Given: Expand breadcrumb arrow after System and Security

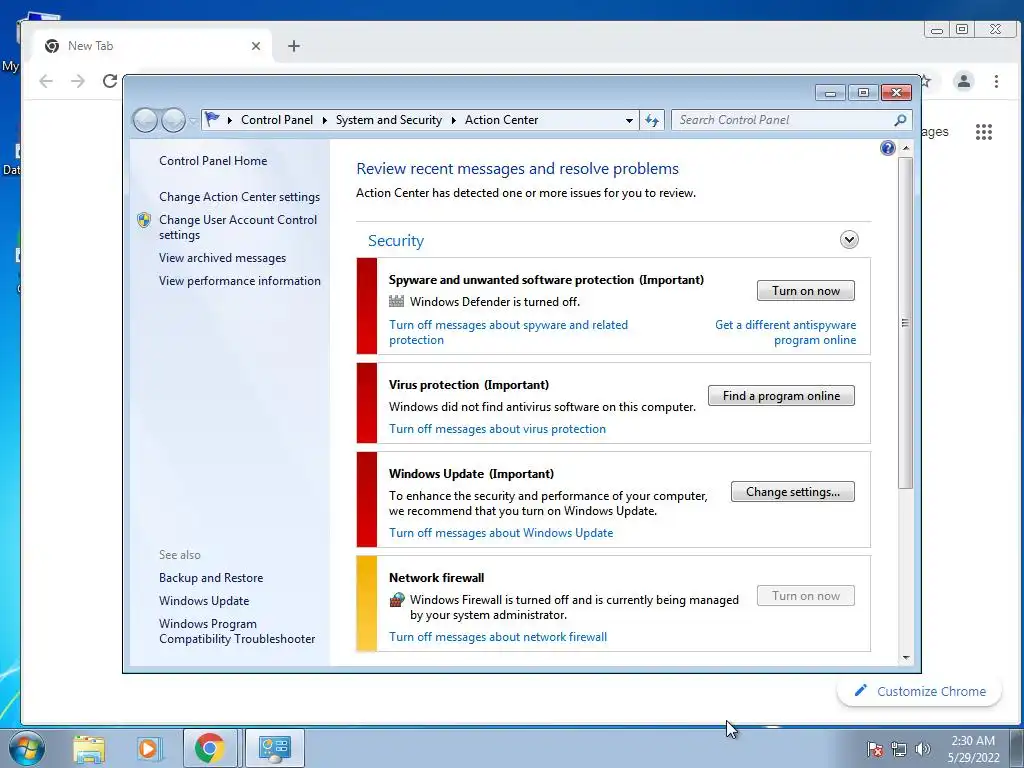Looking at the screenshot, I should [x=453, y=120].
